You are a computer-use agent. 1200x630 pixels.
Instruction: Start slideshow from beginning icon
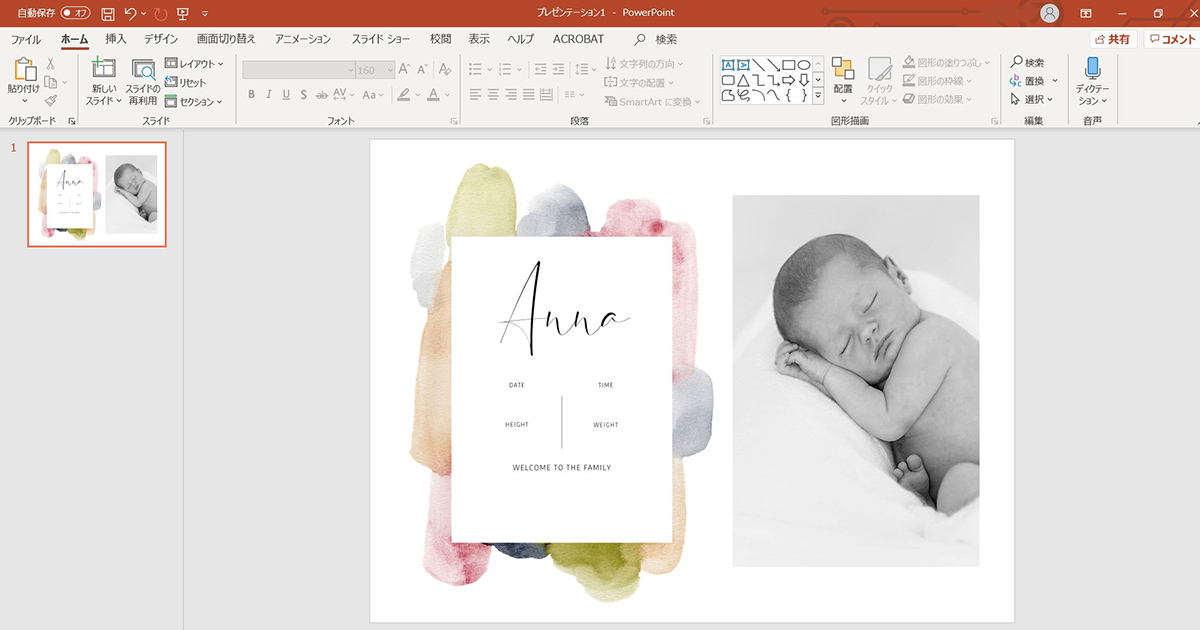182,14
